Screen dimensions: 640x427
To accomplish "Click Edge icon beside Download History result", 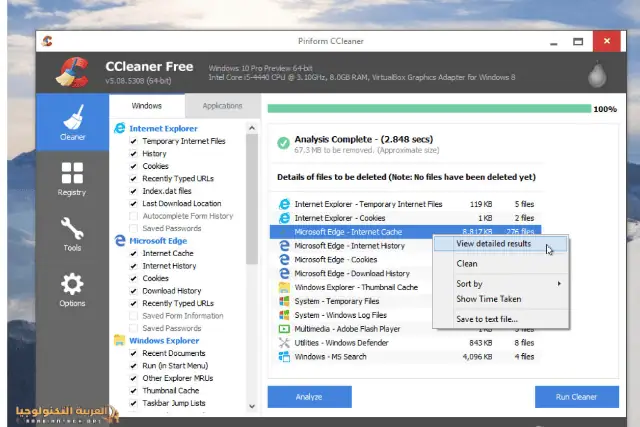I will [284, 273].
